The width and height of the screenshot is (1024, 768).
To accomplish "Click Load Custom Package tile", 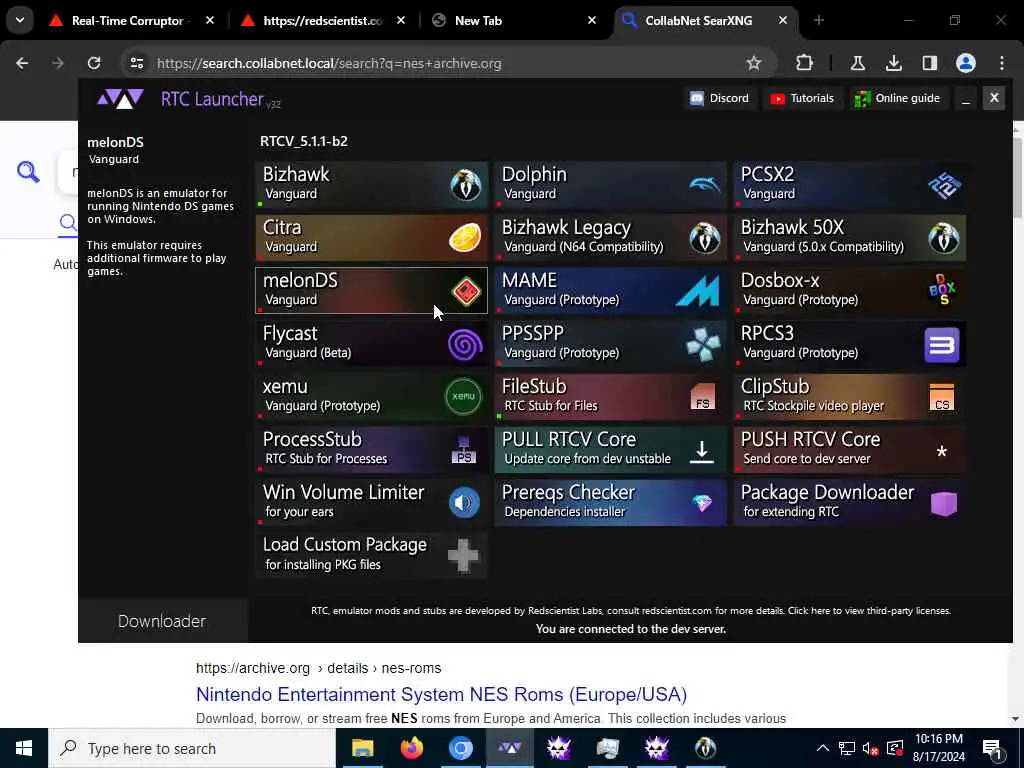I will click(371, 554).
